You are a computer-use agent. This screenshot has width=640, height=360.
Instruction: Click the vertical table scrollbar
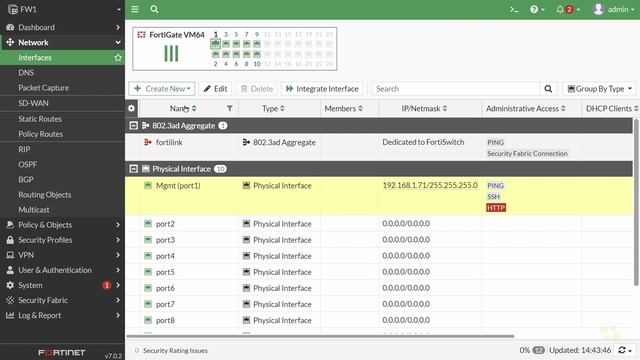click(636, 202)
